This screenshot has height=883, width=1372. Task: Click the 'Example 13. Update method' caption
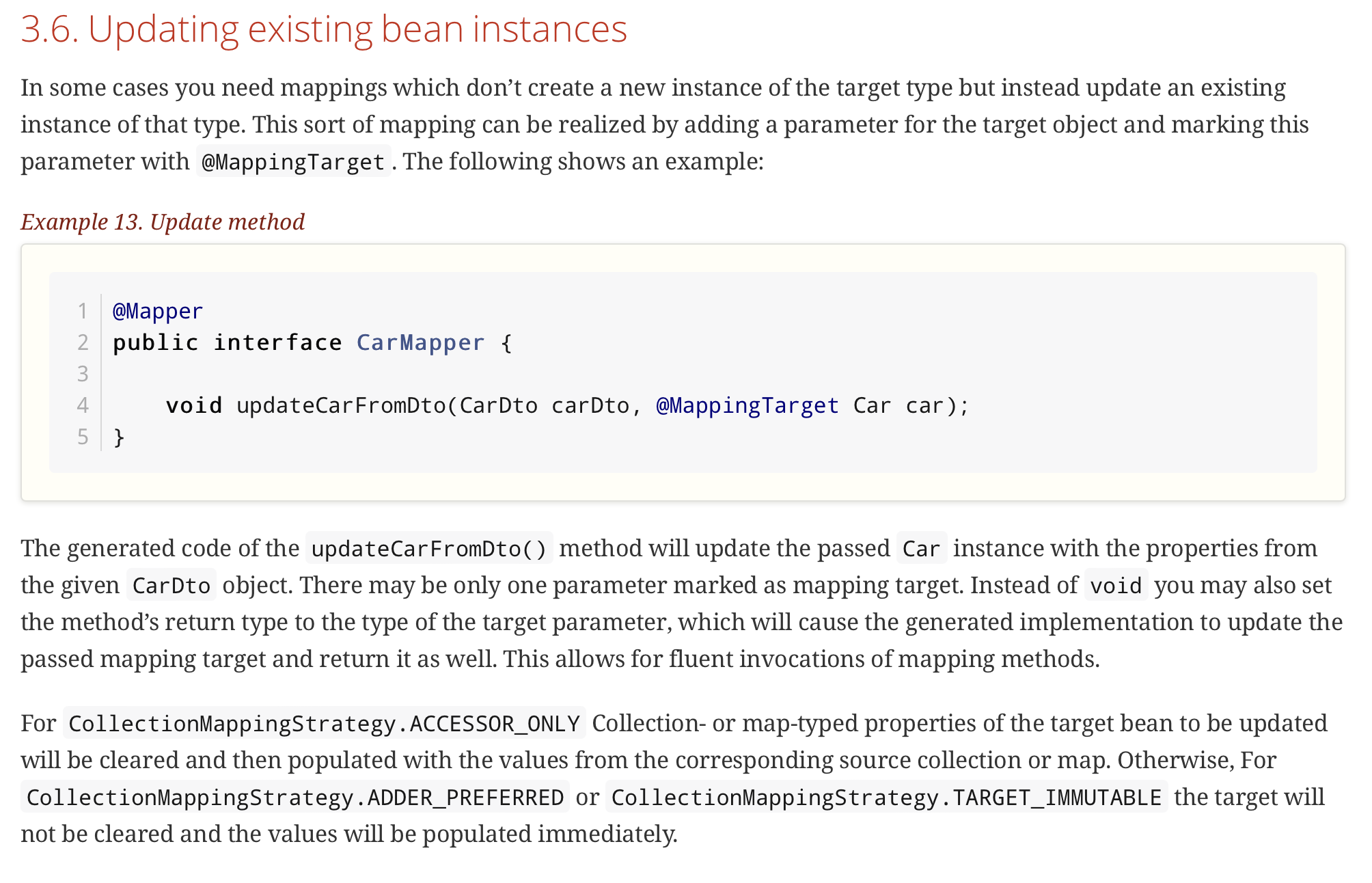[163, 222]
